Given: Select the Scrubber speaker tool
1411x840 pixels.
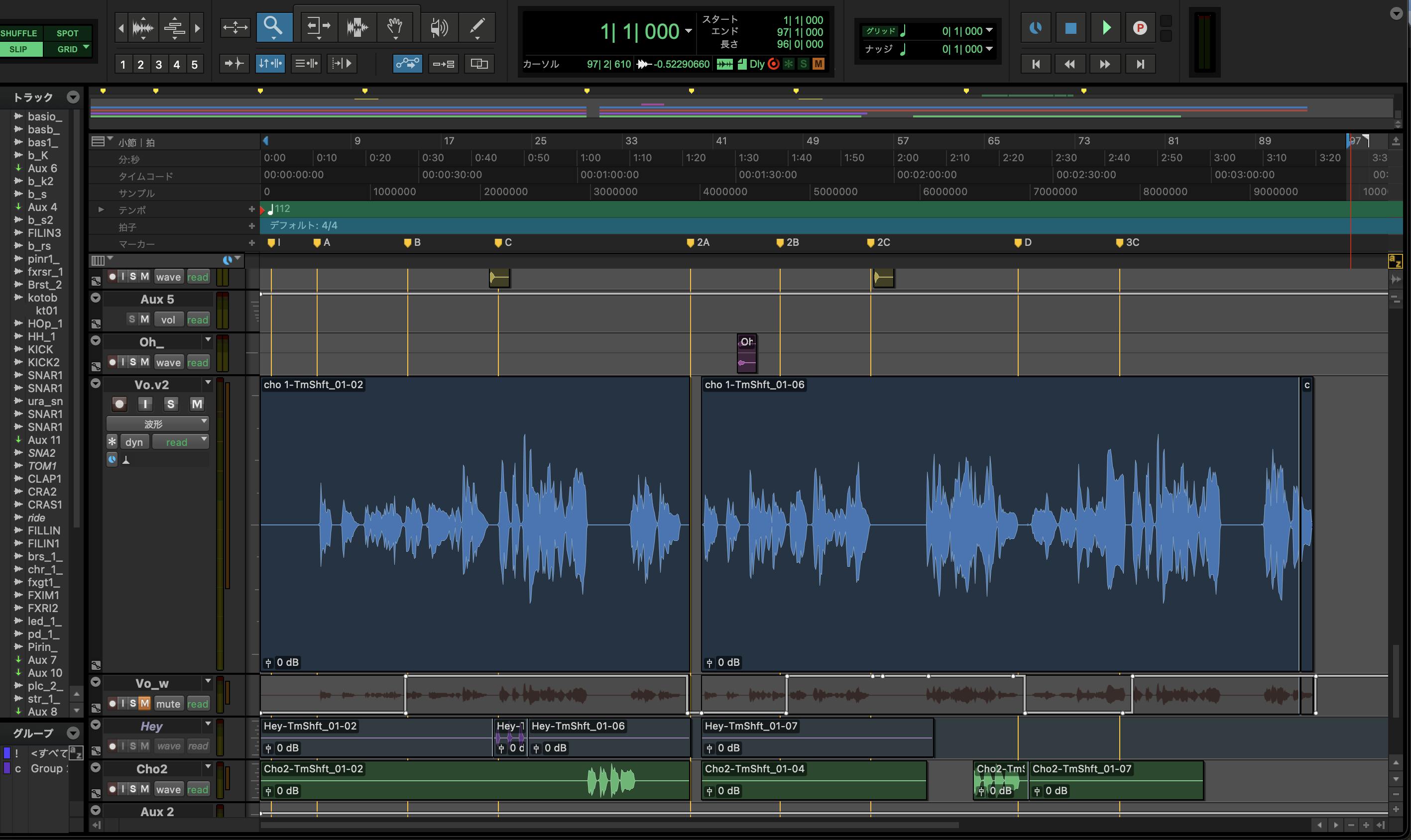Looking at the screenshot, I should (438, 26).
